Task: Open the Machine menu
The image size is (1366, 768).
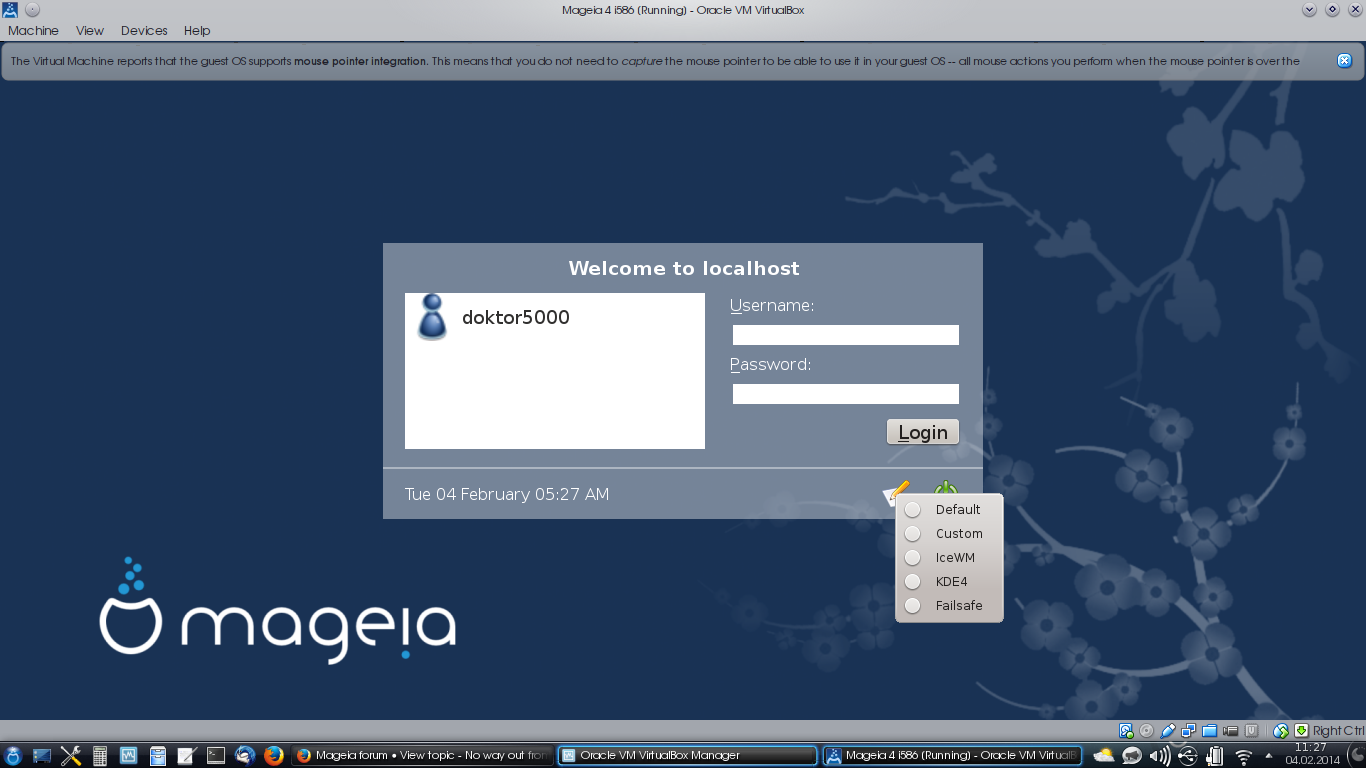Action: pos(33,31)
